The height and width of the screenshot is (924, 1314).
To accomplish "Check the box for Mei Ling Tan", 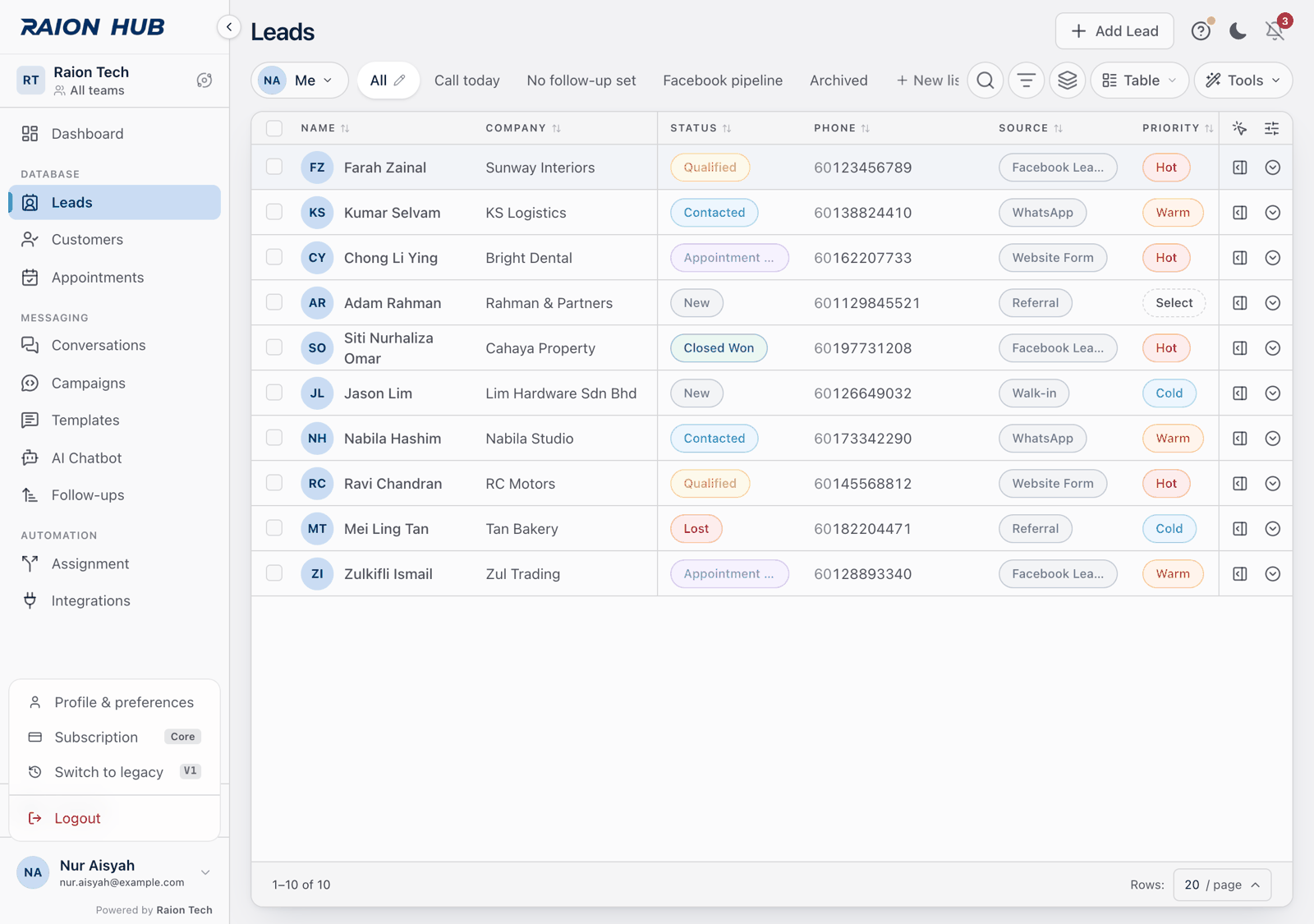I will point(274,528).
